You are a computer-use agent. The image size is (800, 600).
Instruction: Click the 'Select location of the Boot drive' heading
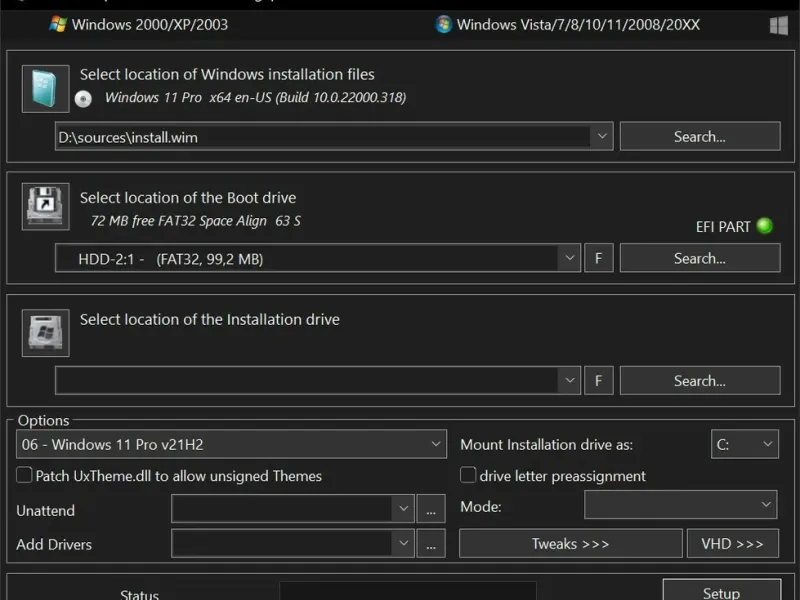coord(188,197)
